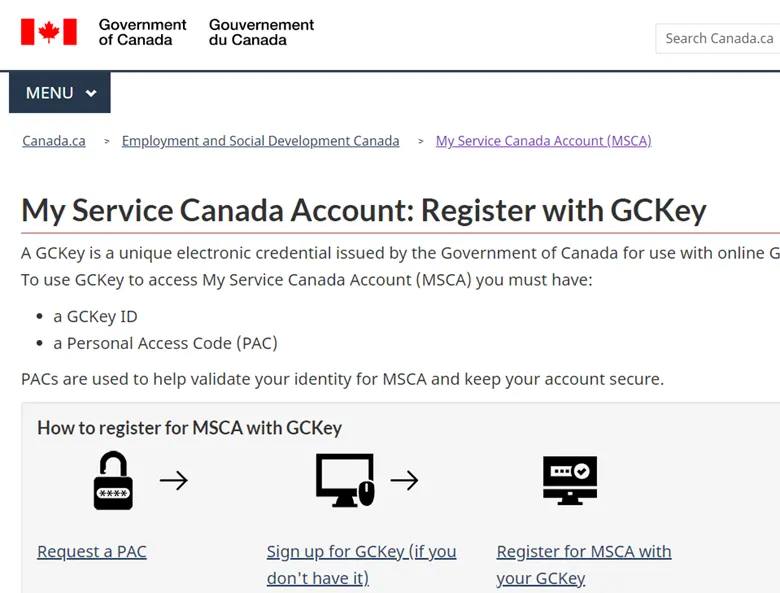Open Employment and Social Development Canada breadcrumb

click(x=260, y=141)
